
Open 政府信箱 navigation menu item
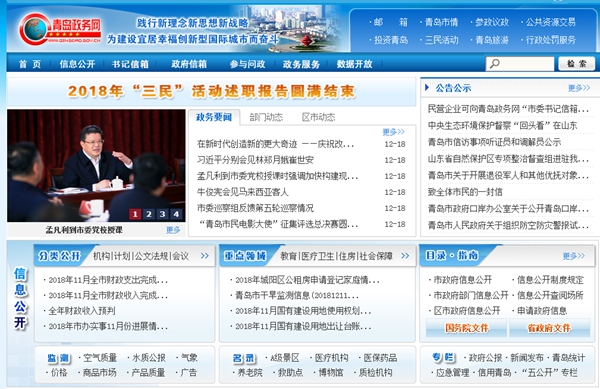tap(189, 64)
